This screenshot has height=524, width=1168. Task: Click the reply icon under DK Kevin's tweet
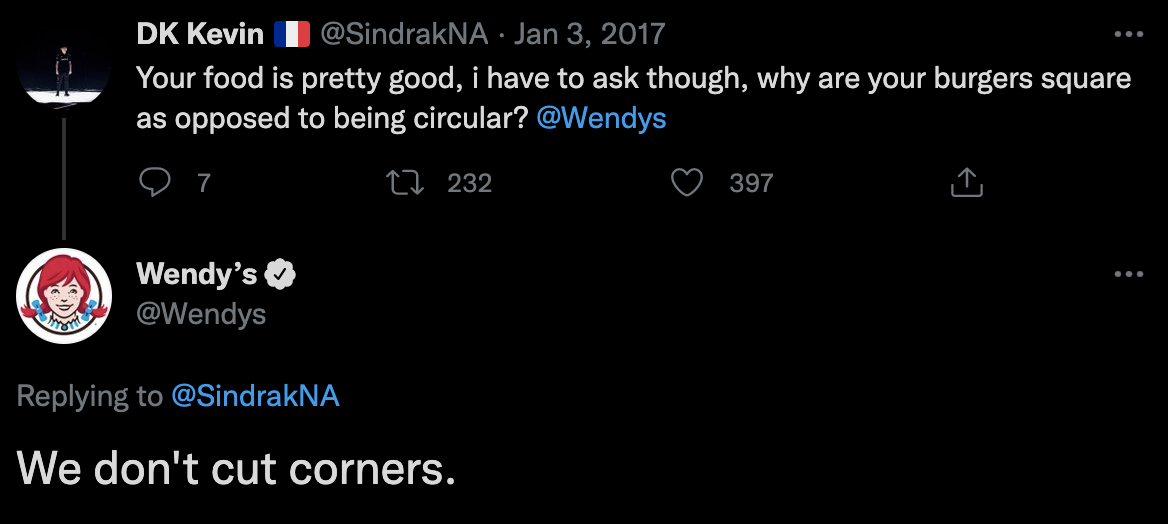coord(154,182)
